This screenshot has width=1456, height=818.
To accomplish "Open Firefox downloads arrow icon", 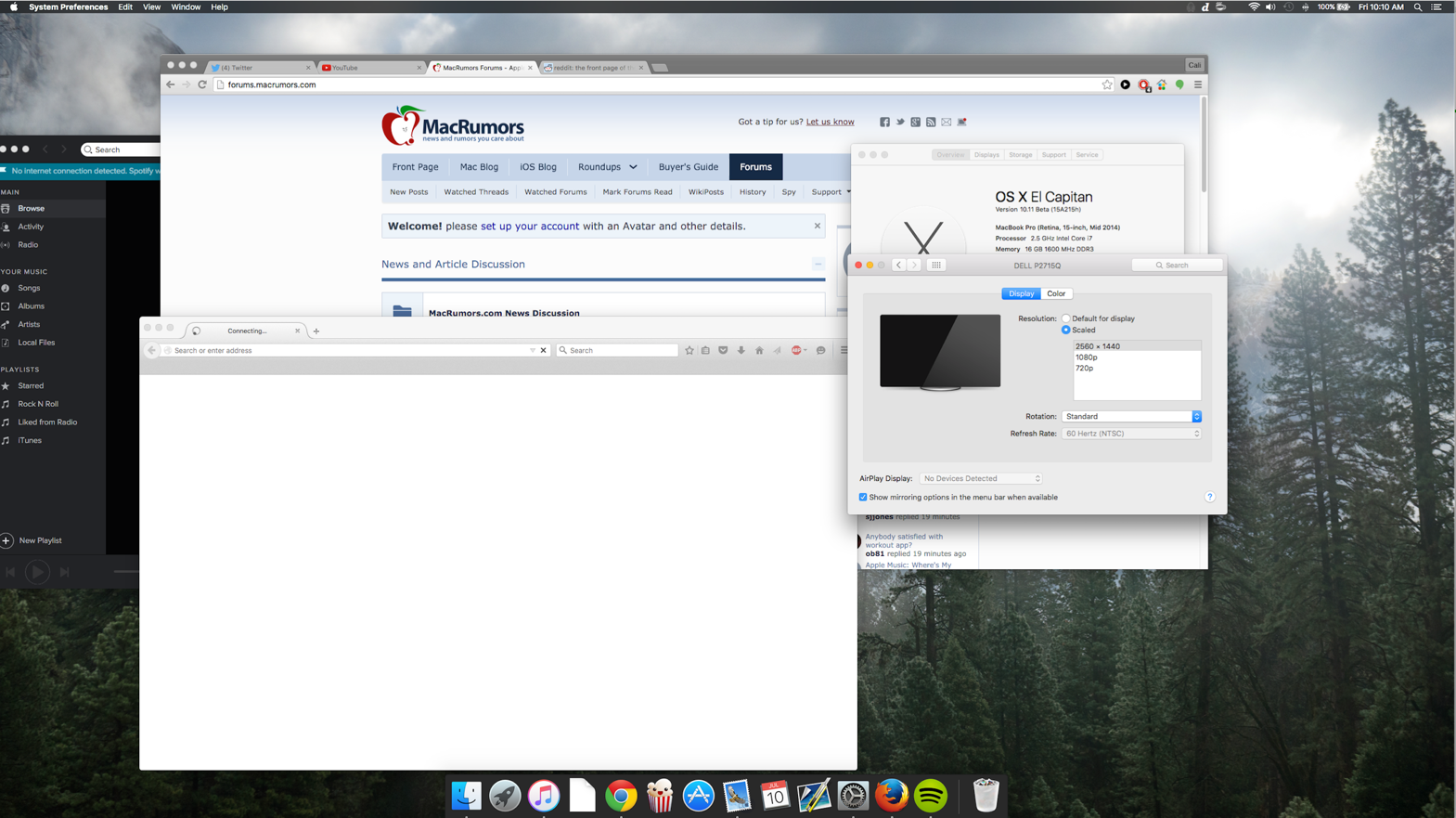I will pyautogui.click(x=741, y=350).
